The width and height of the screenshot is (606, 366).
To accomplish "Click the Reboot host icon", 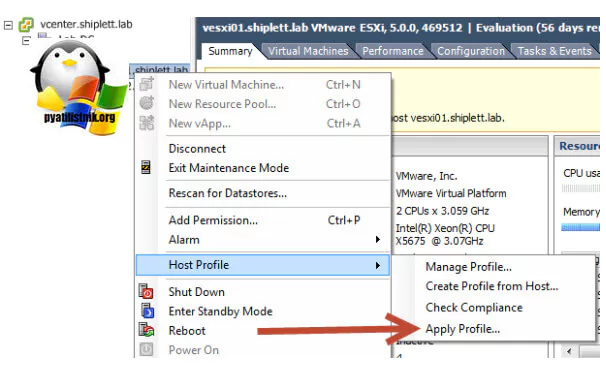I will [147, 330].
